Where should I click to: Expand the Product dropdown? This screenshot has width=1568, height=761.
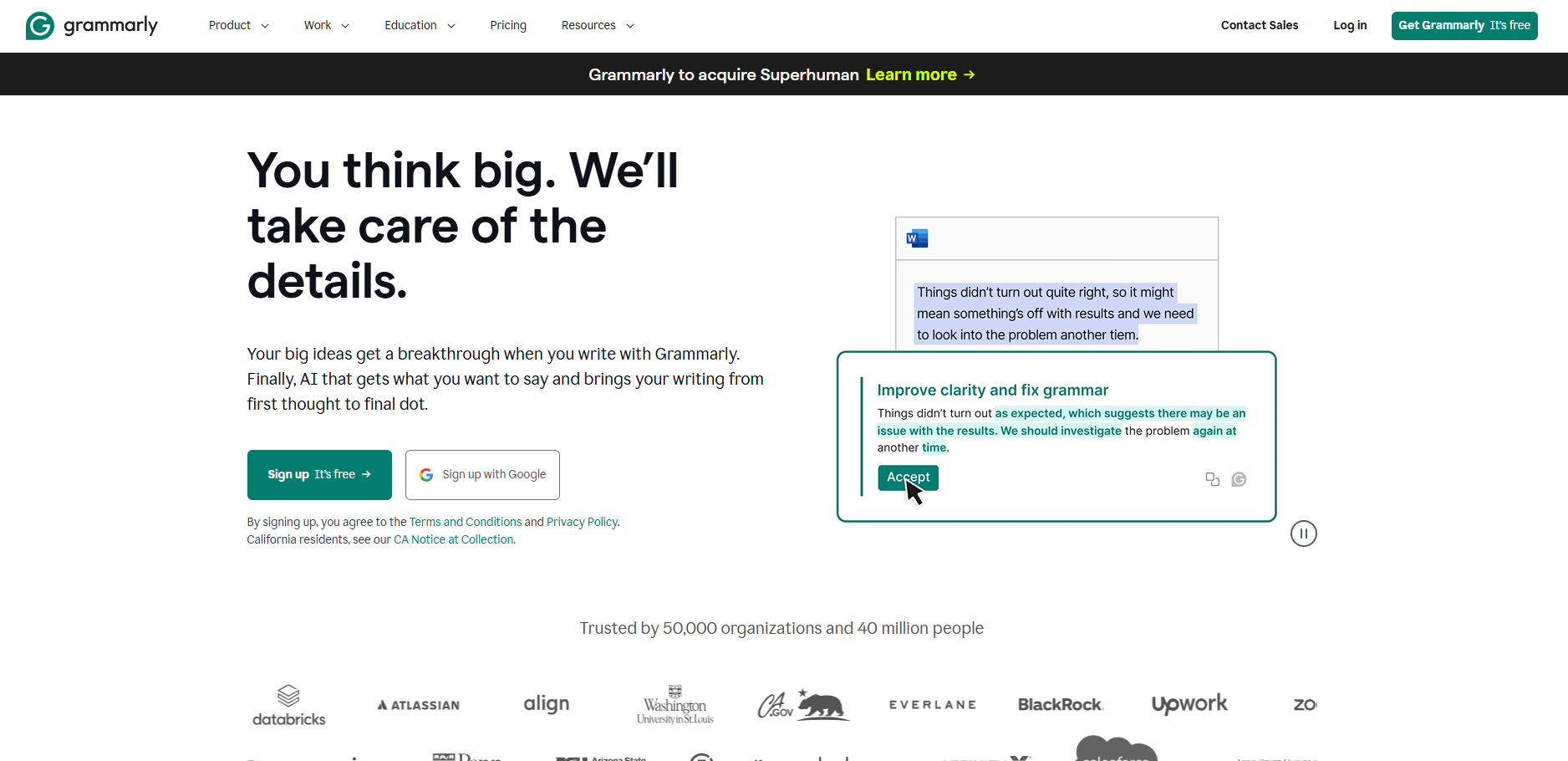coord(238,25)
